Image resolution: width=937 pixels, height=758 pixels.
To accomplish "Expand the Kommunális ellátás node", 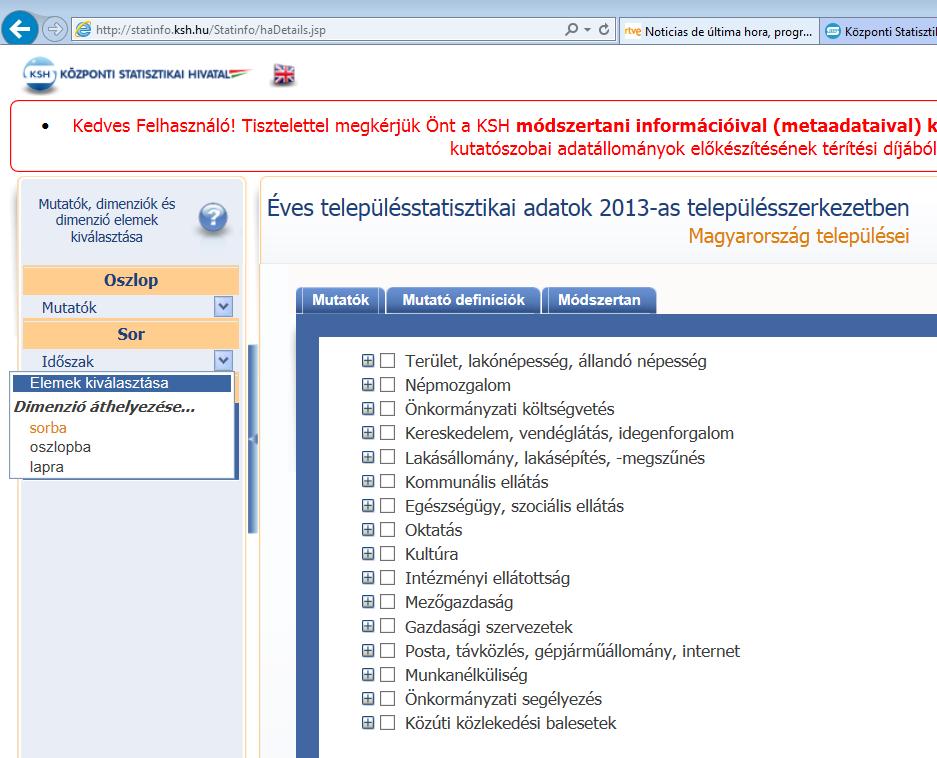I will pos(368,481).
